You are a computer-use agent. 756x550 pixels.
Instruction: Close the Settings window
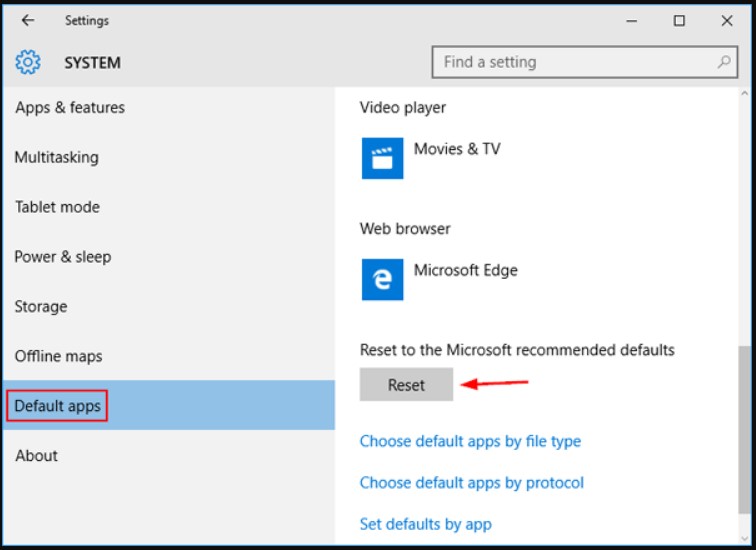click(x=727, y=21)
